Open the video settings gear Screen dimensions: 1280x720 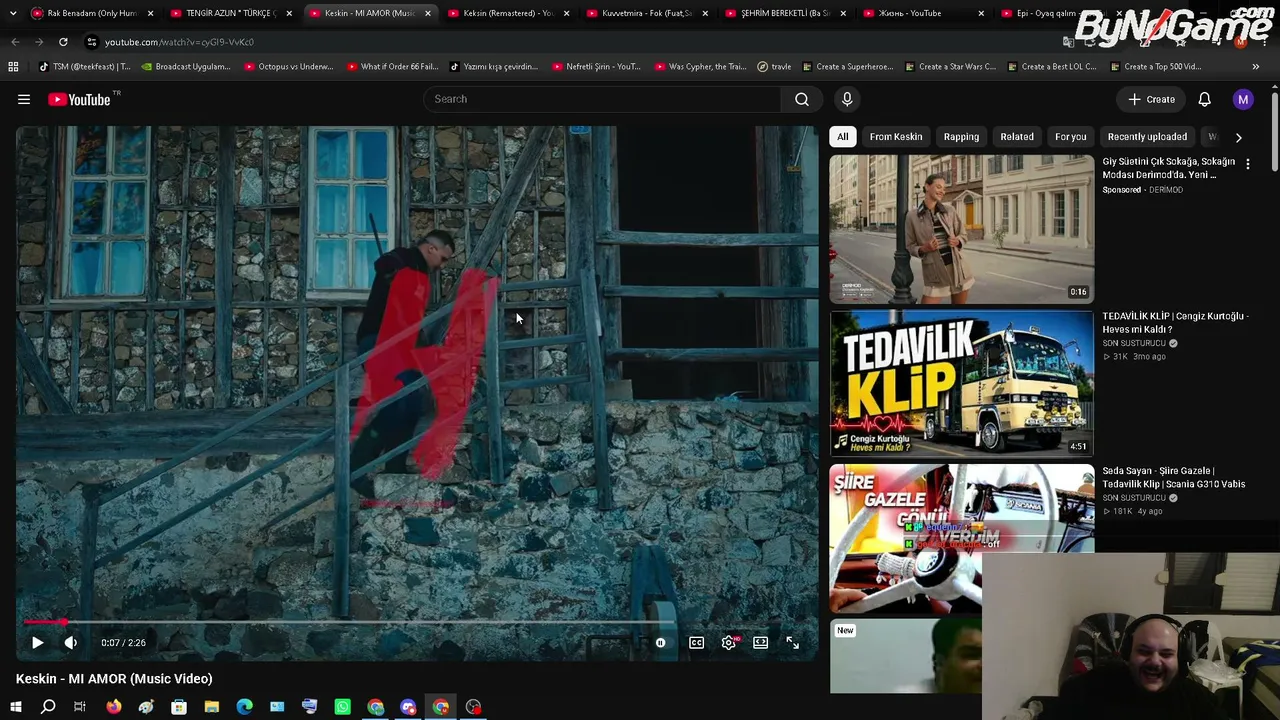point(729,643)
